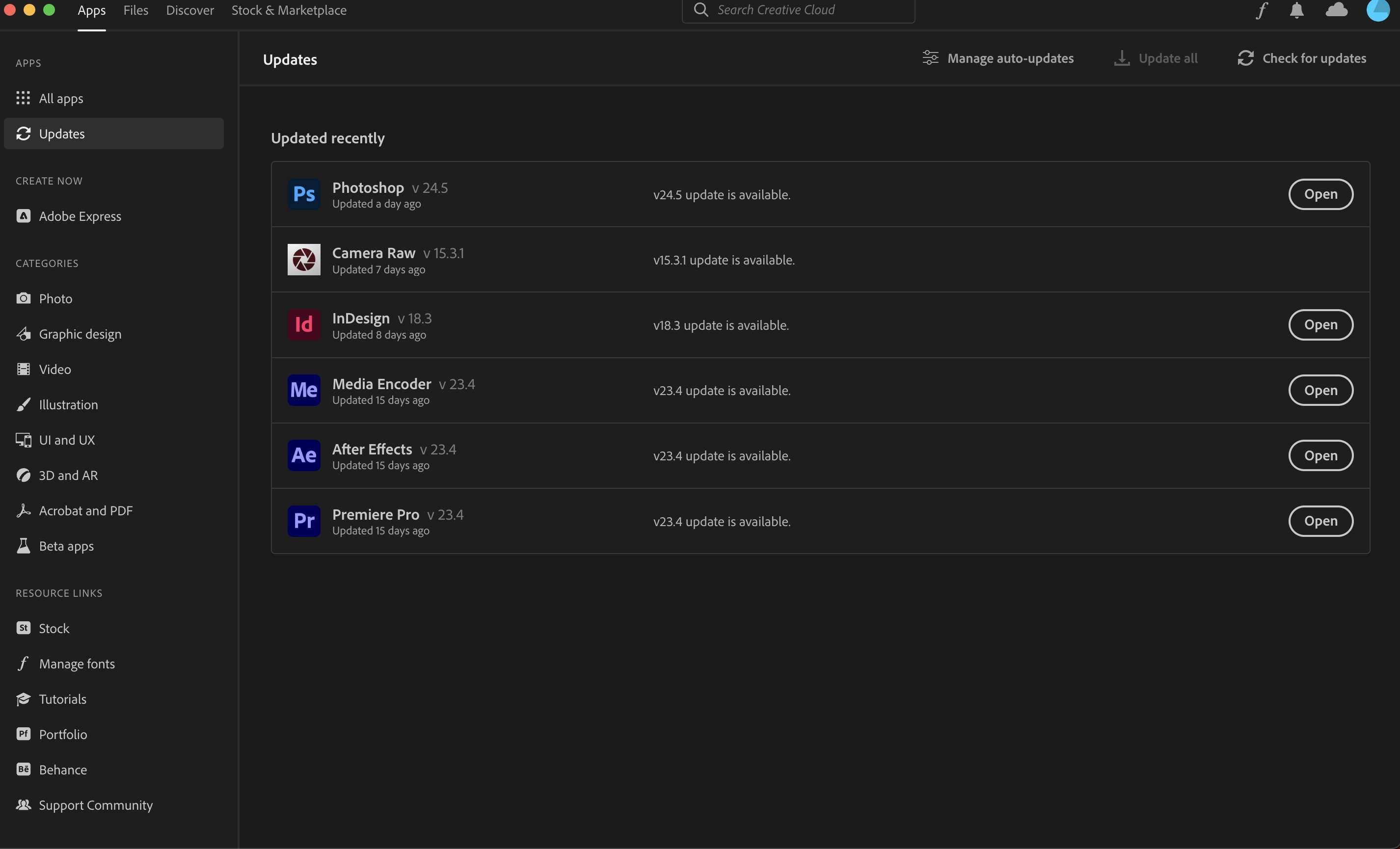The height and width of the screenshot is (849, 1400).
Task: Select the Adobe Express icon in sidebar
Action: (23, 216)
